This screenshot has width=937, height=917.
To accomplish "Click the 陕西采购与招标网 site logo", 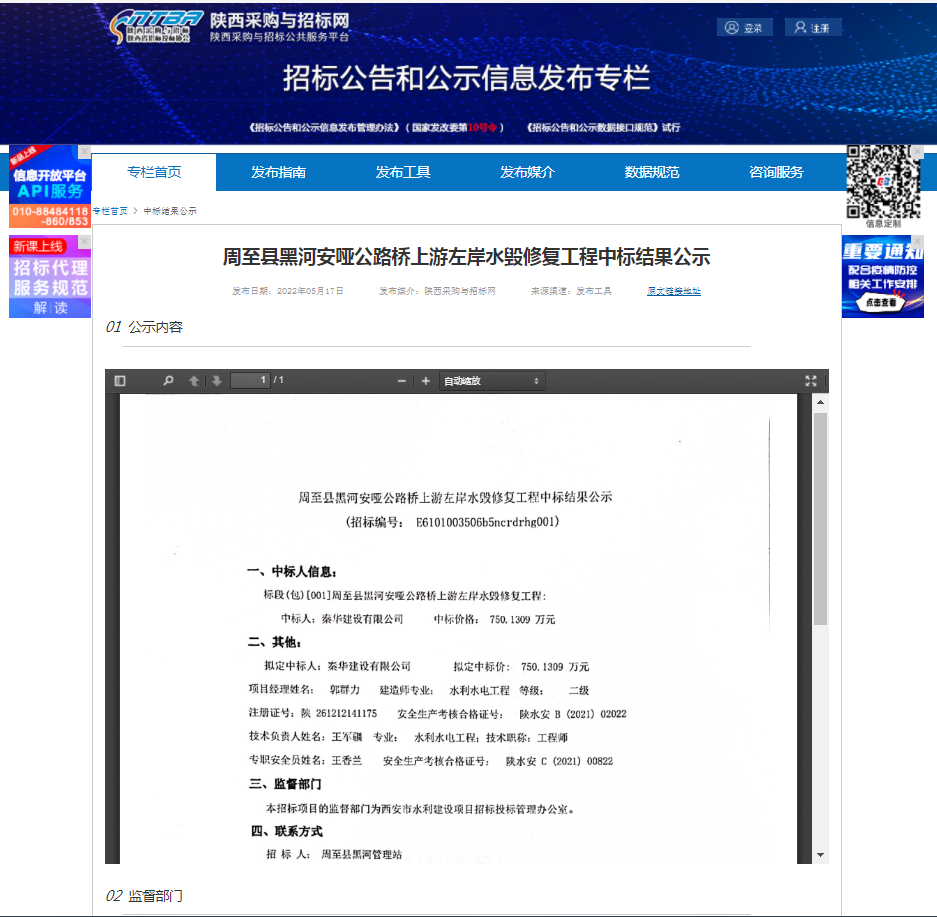I will (229, 27).
